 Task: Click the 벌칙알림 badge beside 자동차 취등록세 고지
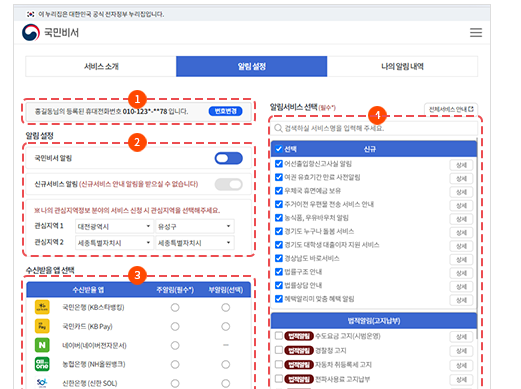tap(299, 365)
